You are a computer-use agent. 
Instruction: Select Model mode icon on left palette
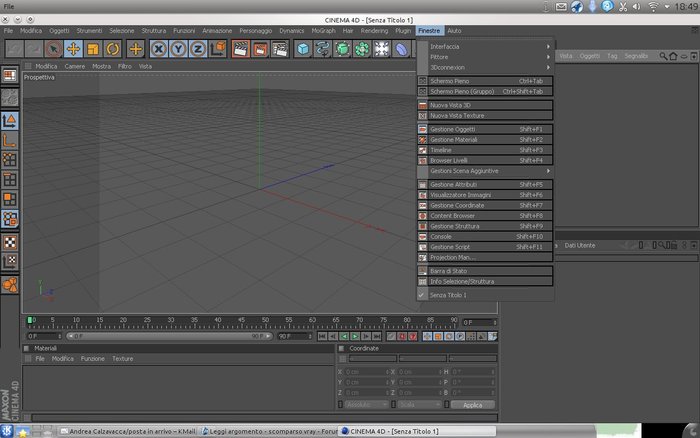[9, 121]
